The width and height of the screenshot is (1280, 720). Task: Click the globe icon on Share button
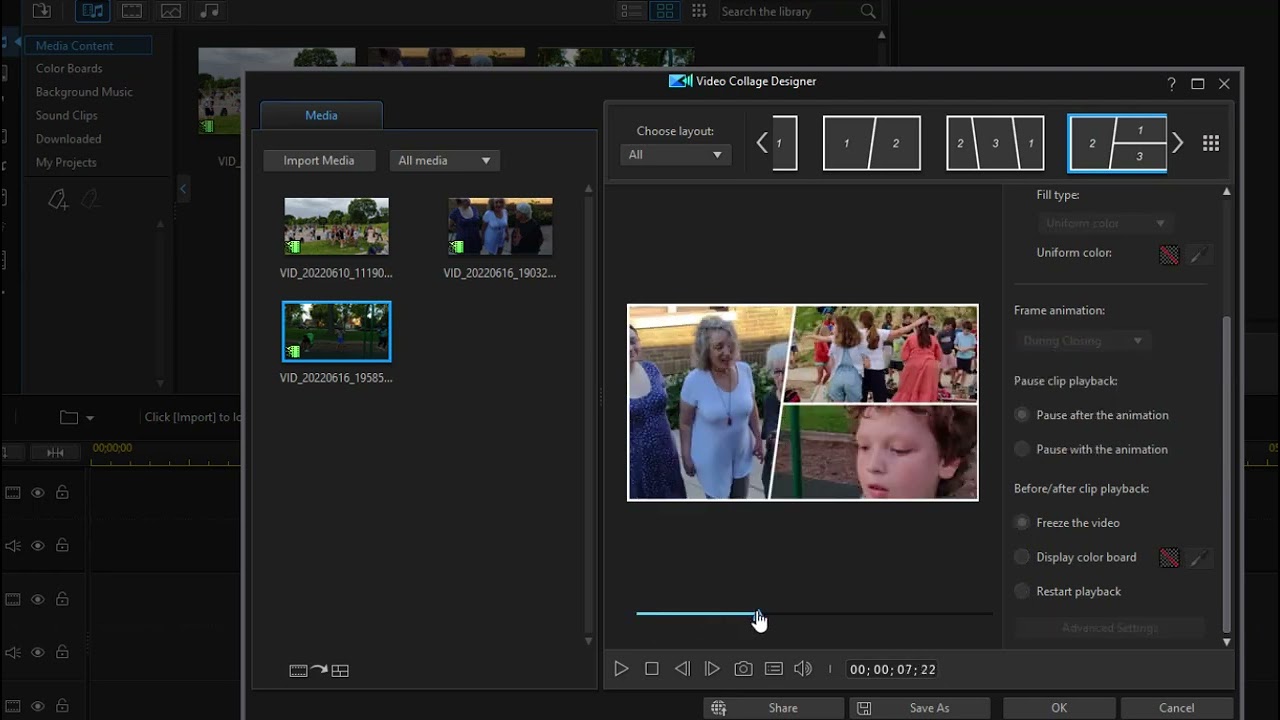pyautogui.click(x=718, y=708)
